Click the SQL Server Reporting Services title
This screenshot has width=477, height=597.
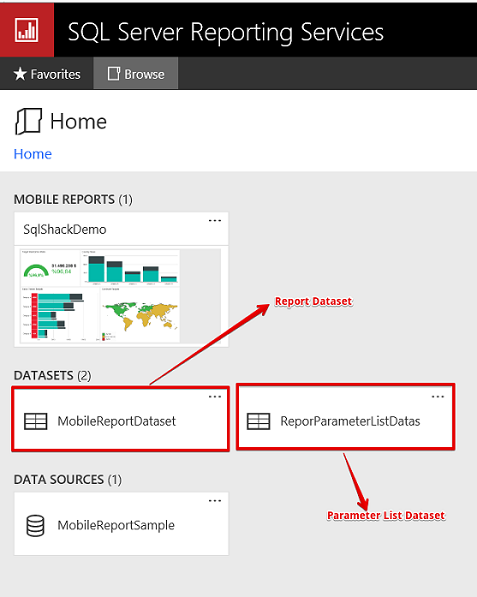tap(226, 32)
